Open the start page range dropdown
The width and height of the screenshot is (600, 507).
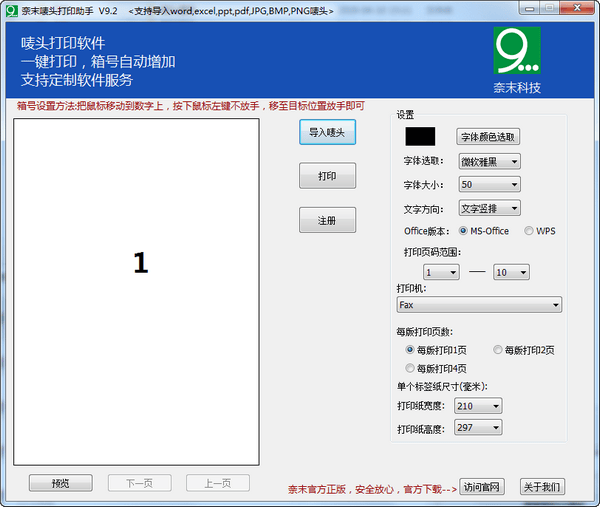pyautogui.click(x=441, y=272)
